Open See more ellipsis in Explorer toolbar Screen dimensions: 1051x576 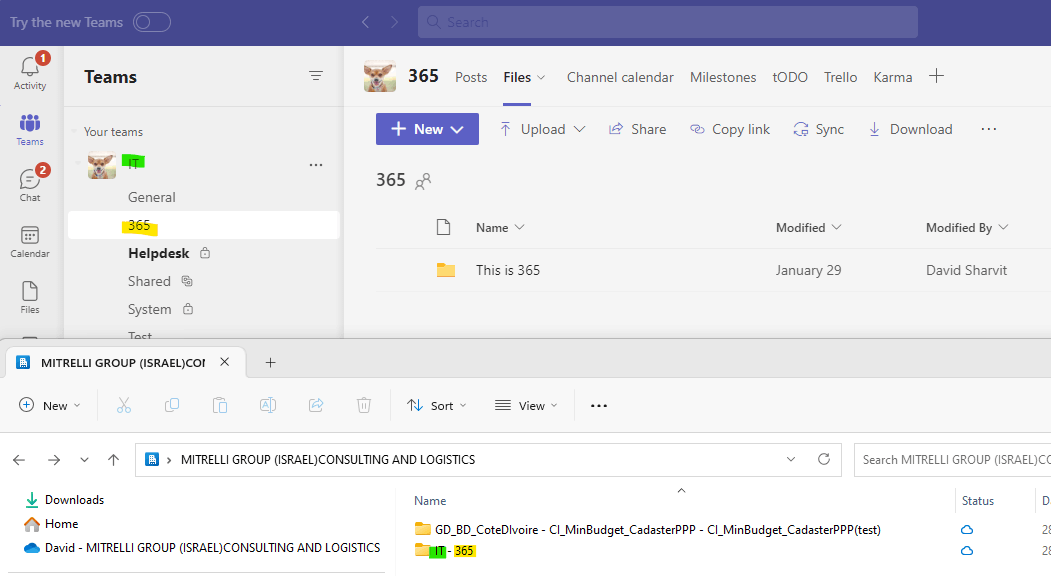[599, 406]
